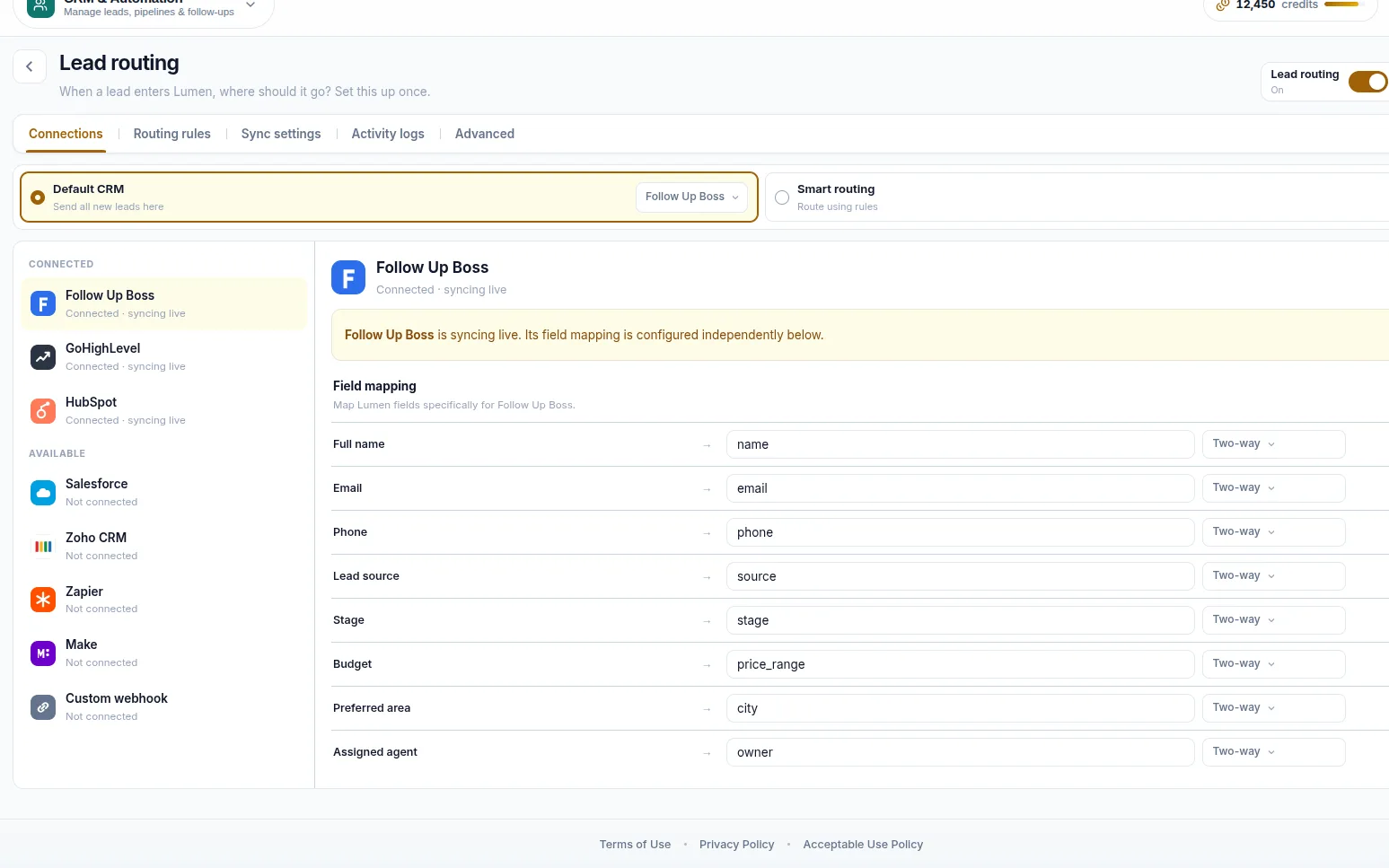Select Make in the available list

point(163,653)
